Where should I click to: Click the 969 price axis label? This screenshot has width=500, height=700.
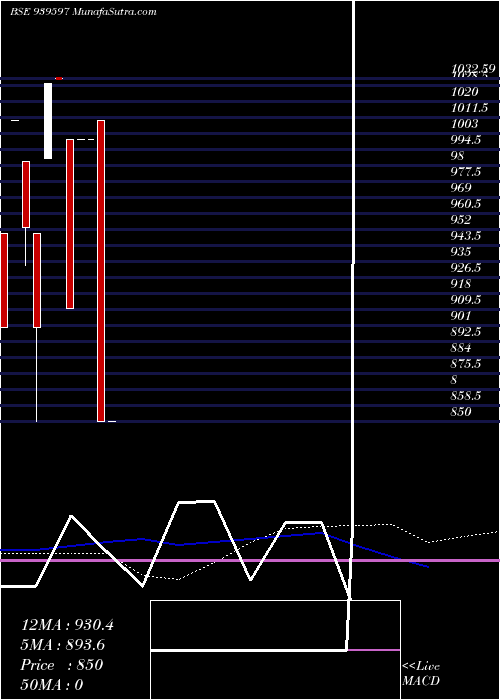tap(461, 188)
